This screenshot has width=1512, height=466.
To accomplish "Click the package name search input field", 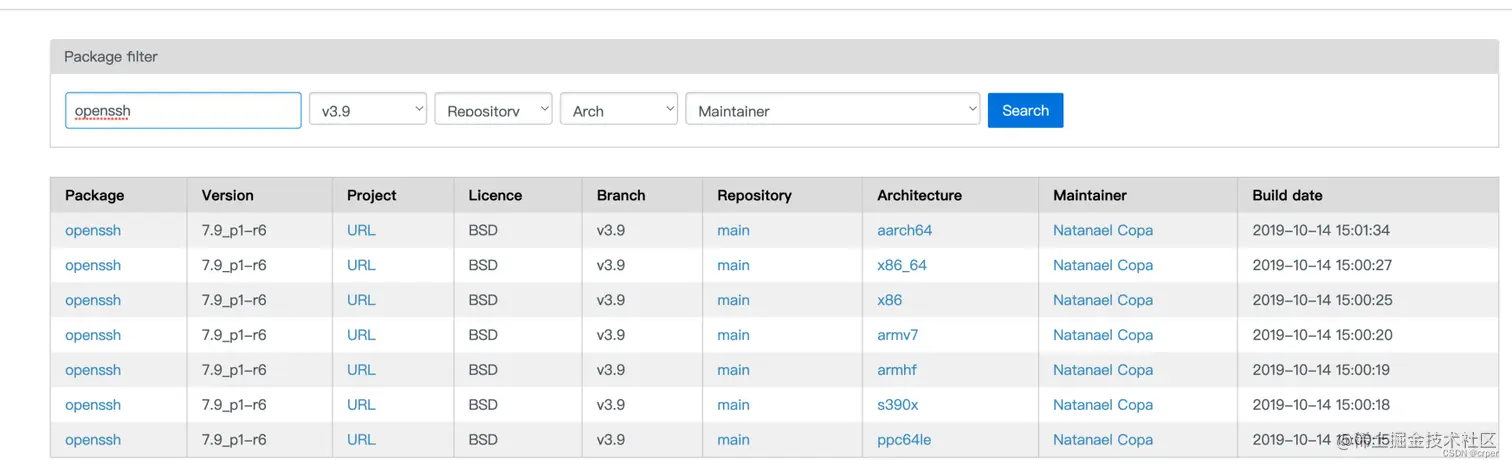I will click(183, 111).
